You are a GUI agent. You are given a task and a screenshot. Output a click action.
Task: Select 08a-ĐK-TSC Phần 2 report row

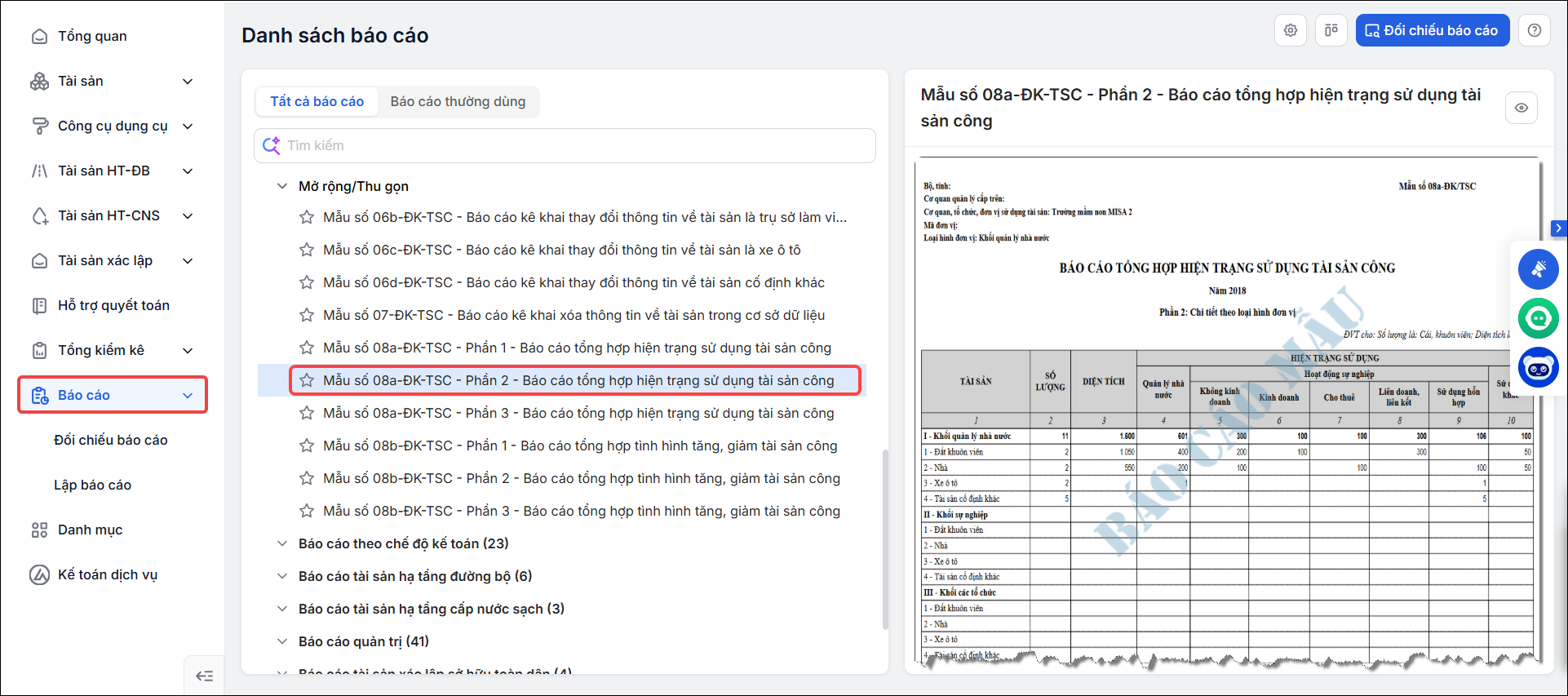tap(561, 380)
